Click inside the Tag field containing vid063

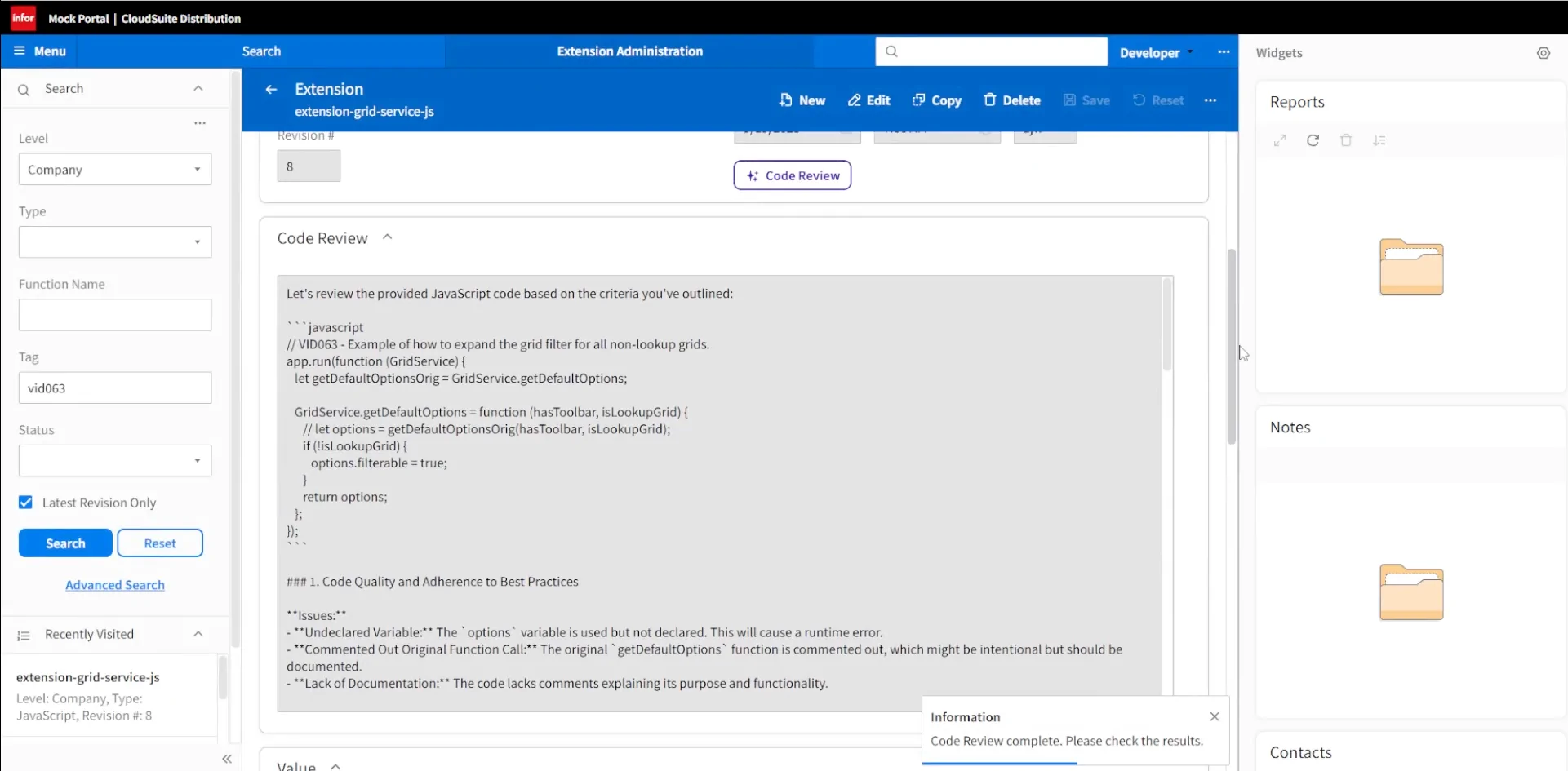pyautogui.click(x=114, y=388)
